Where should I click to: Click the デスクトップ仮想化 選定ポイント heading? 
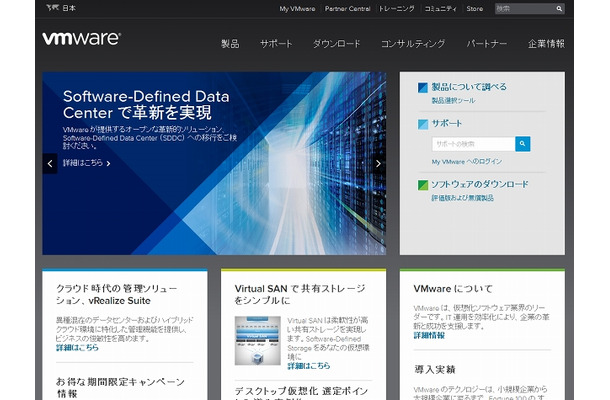301,392
